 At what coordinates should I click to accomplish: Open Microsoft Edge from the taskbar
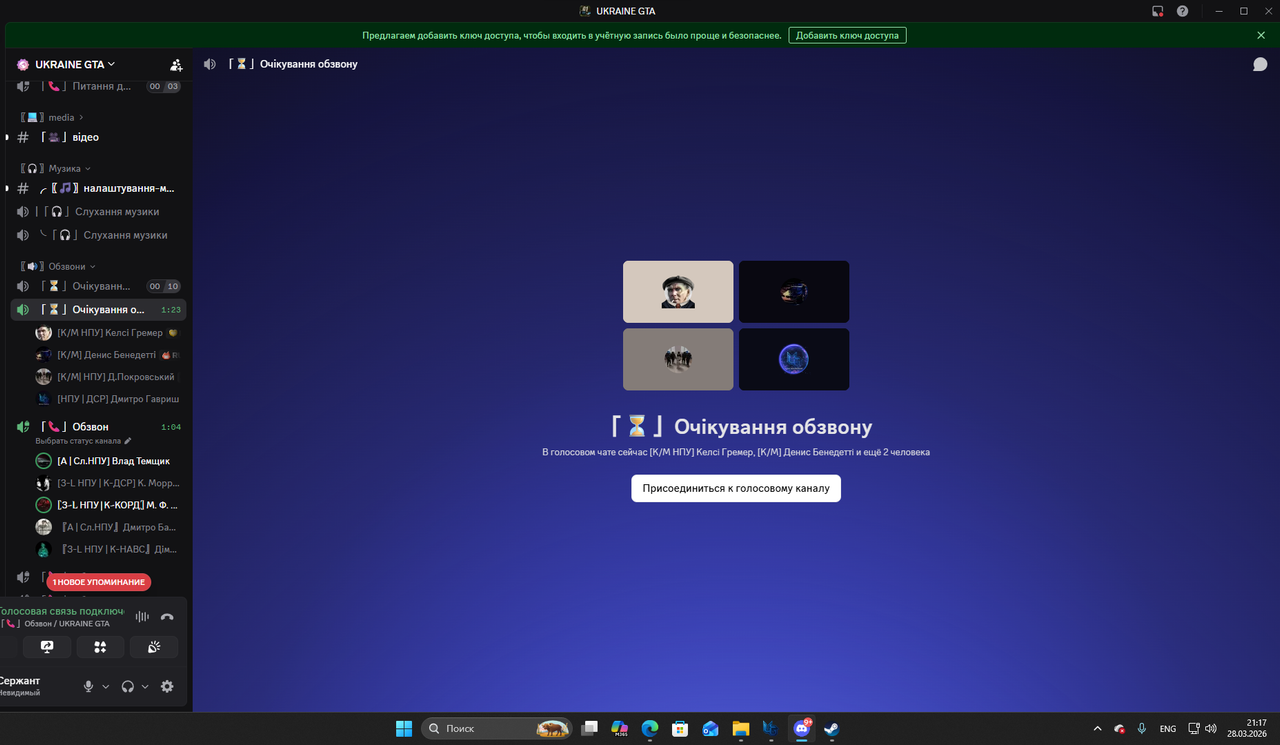coord(649,728)
